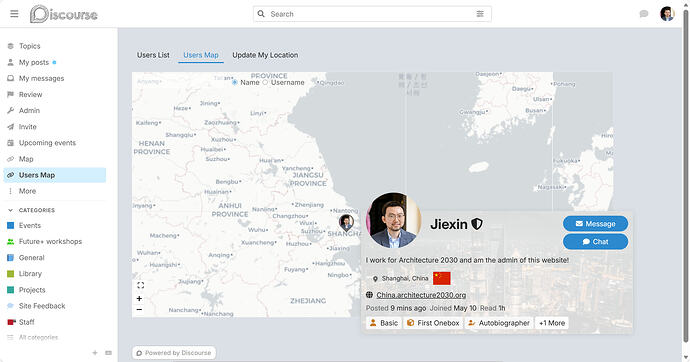The height and width of the screenshot is (362, 690).
Task: Click the Powered by Discourse button
Action: [x=174, y=353]
